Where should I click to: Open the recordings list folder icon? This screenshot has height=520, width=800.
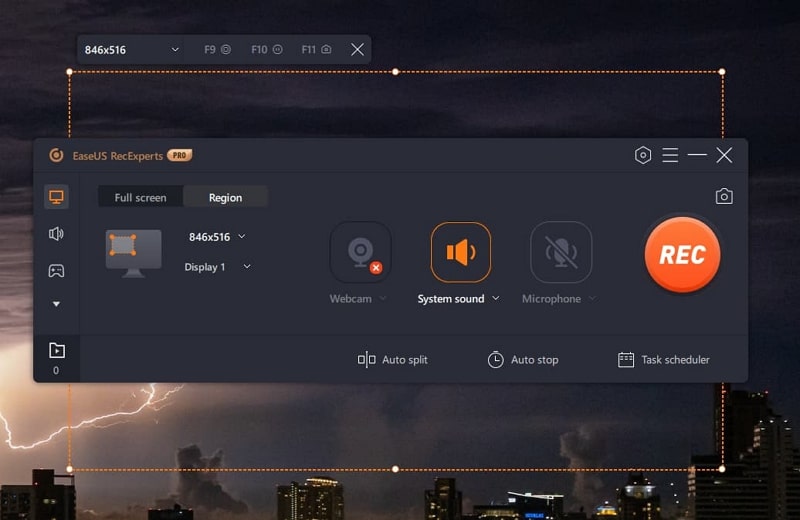pos(57,350)
